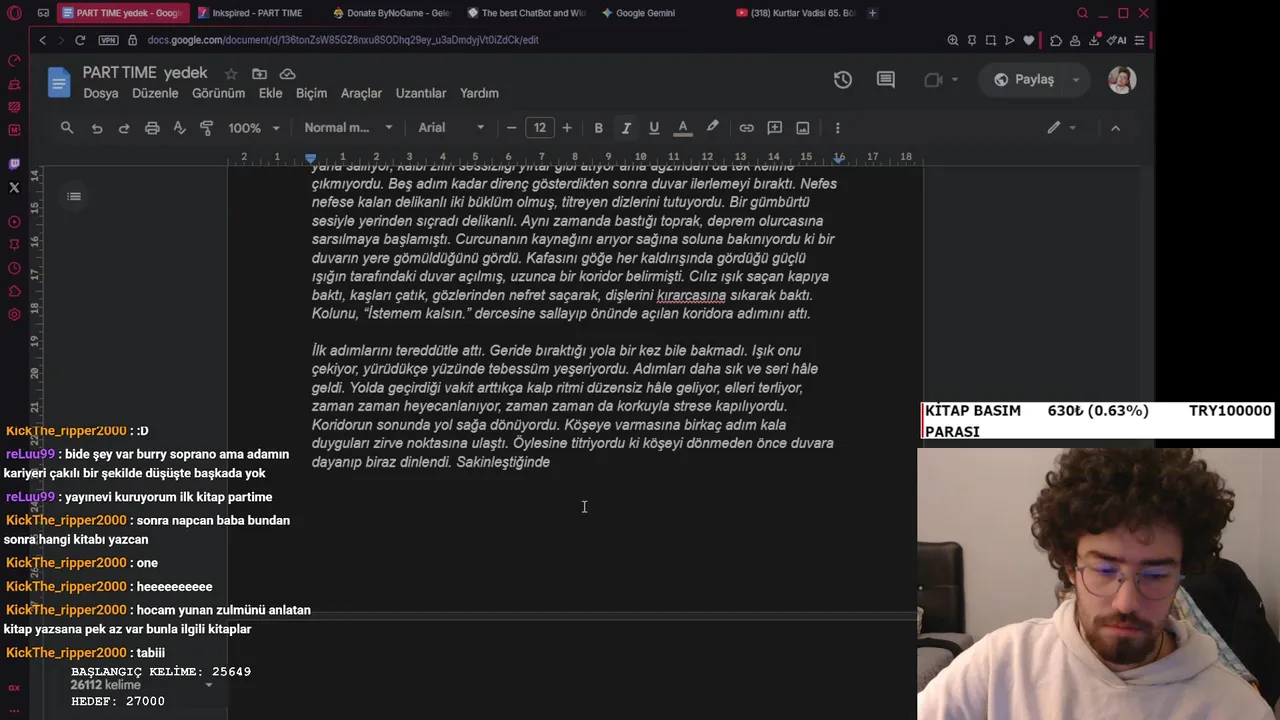Click the Paylaş share button

1025,80
